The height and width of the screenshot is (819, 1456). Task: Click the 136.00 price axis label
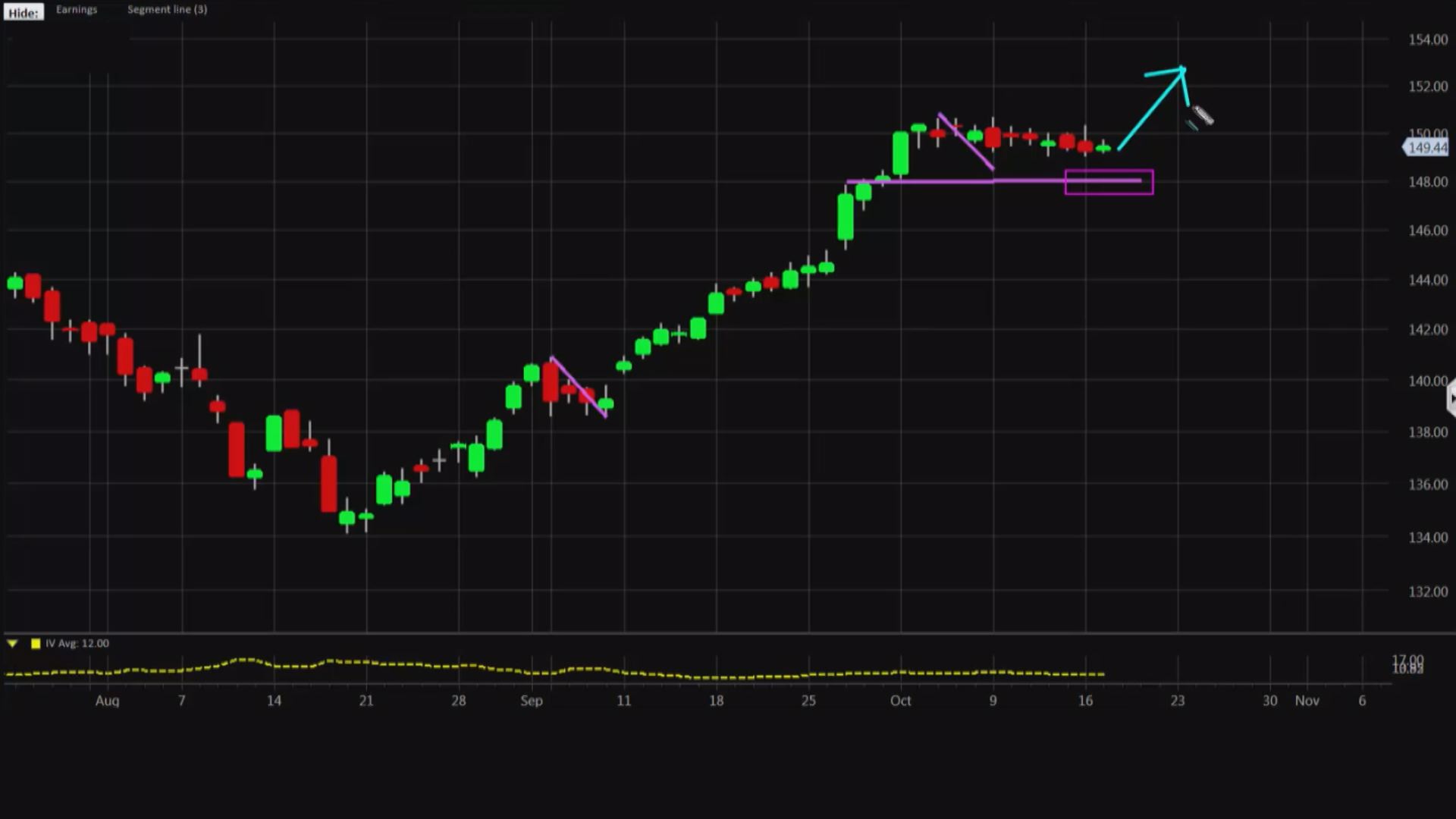click(x=1428, y=485)
